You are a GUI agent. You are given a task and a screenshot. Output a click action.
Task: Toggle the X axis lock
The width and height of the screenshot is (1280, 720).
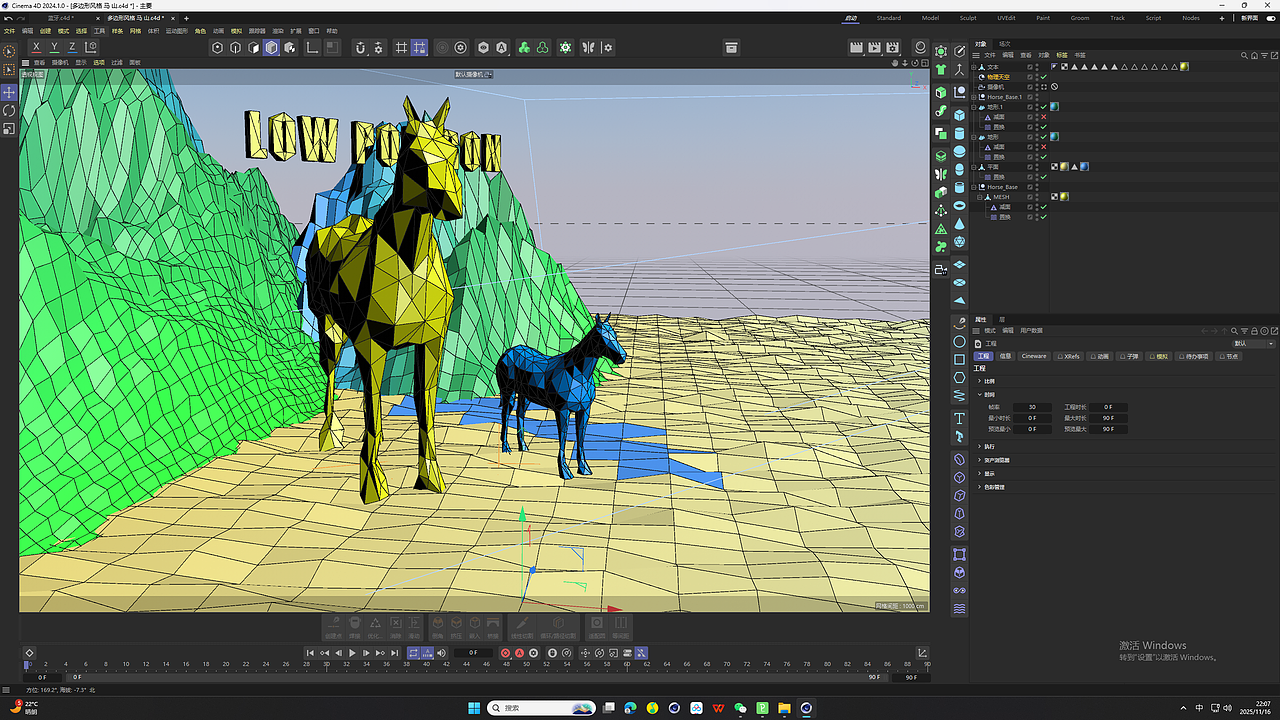(x=37, y=47)
